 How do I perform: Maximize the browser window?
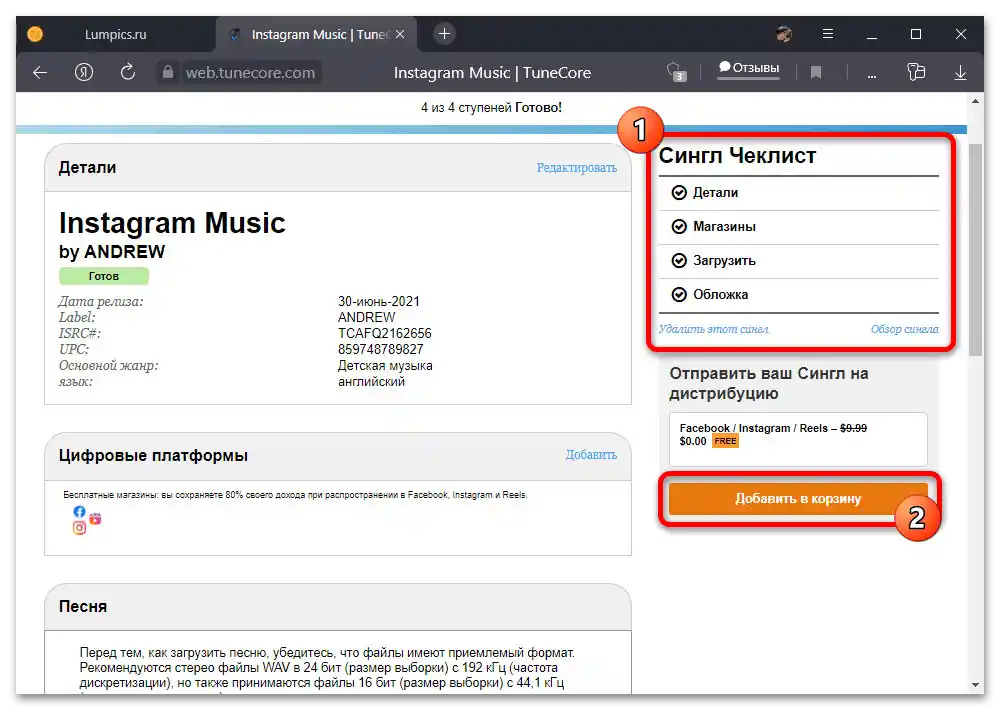click(x=916, y=34)
